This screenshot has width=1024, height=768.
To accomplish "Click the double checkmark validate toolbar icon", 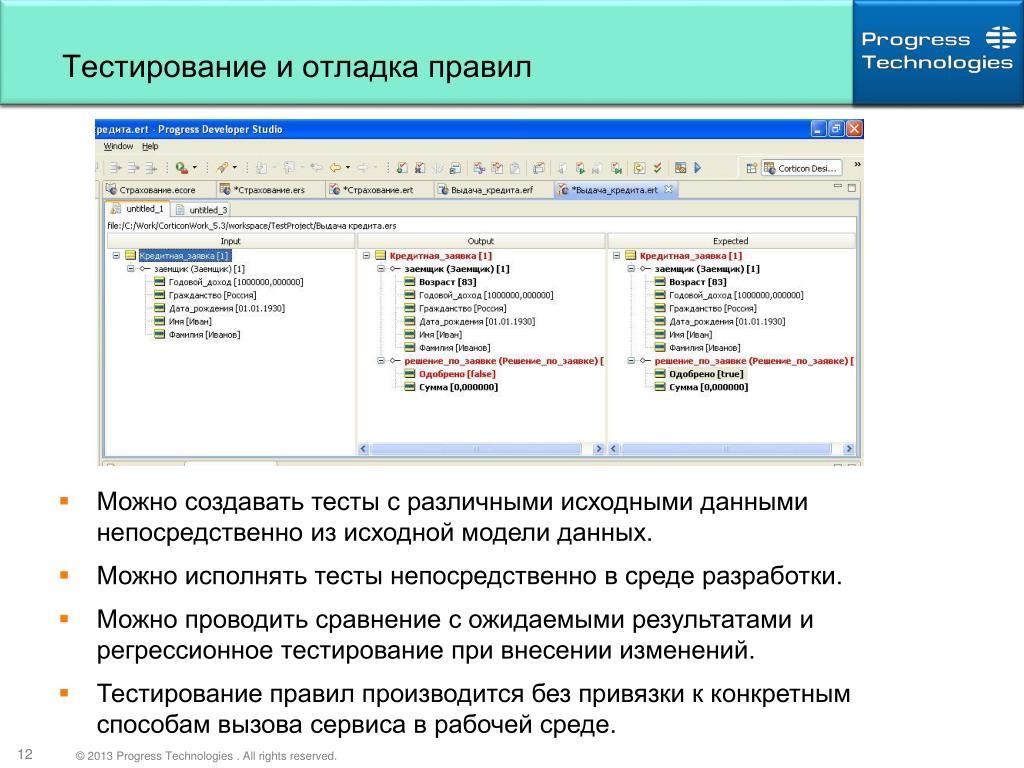I will (657, 168).
